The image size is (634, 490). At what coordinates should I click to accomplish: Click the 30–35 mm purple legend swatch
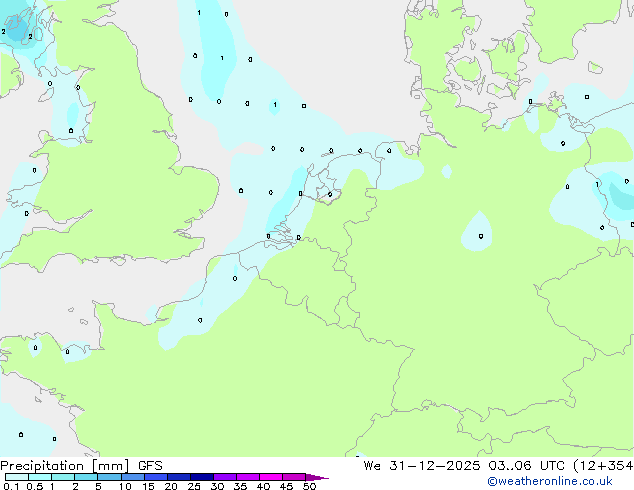[x=225, y=477]
